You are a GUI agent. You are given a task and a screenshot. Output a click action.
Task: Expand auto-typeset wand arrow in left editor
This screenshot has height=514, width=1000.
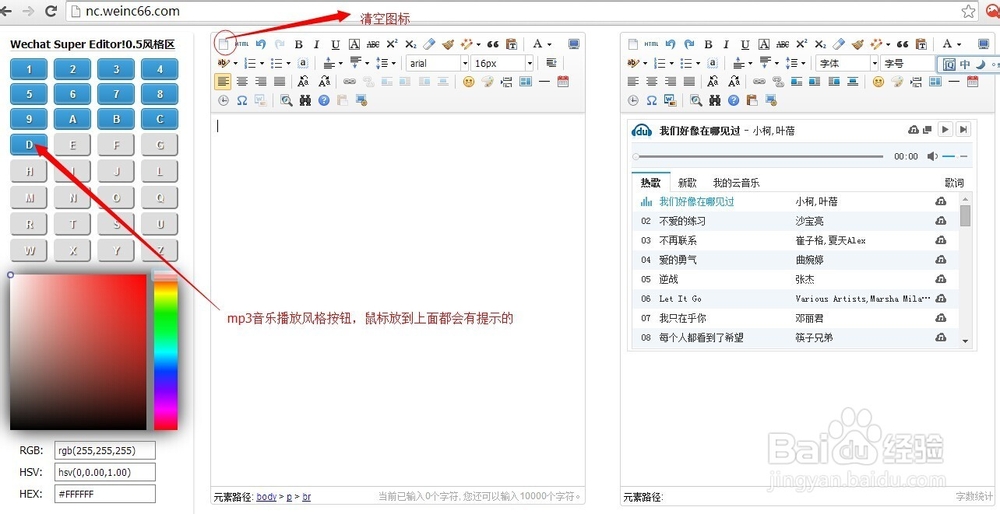tap(478, 45)
